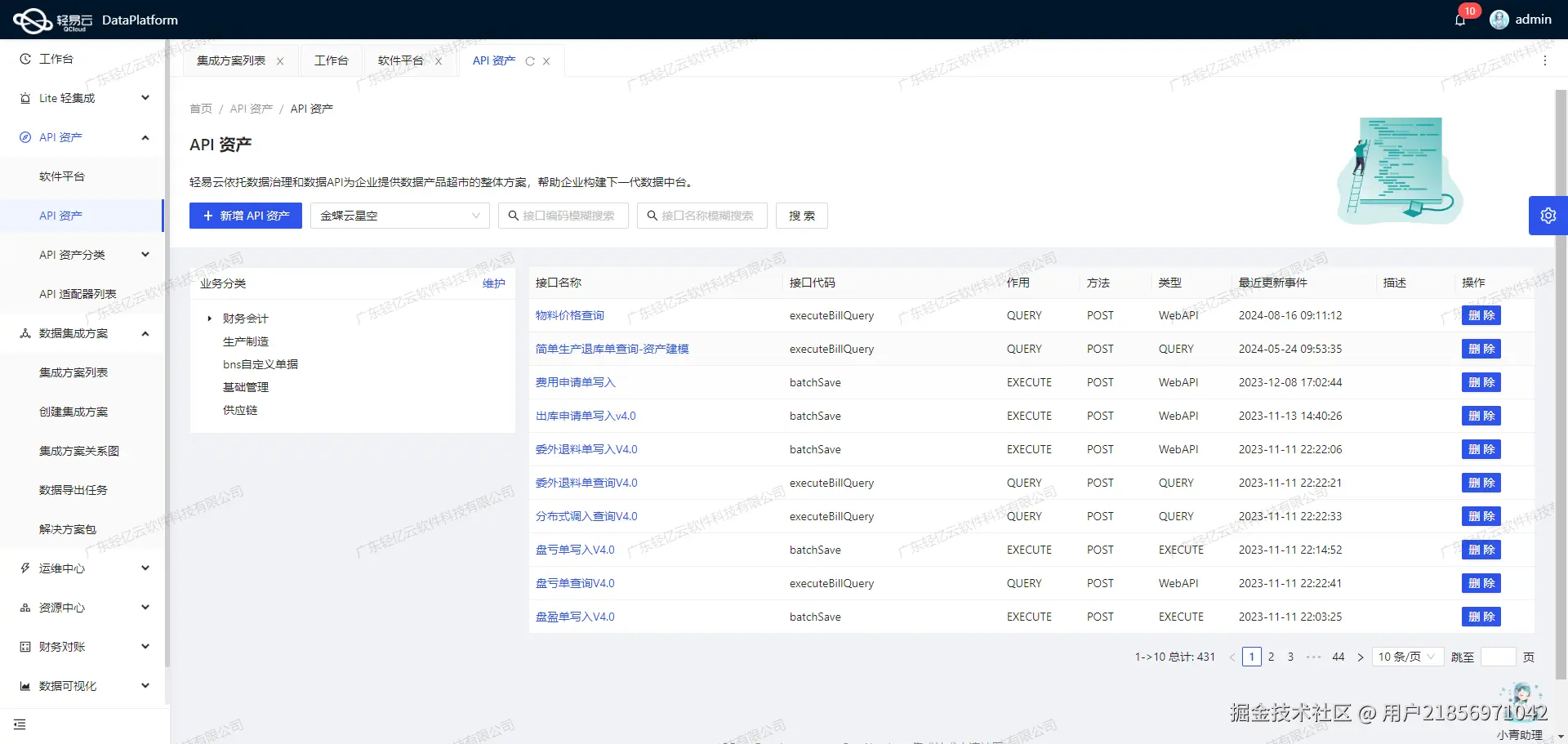
Task: Click the admin user avatar
Action: point(1499,19)
